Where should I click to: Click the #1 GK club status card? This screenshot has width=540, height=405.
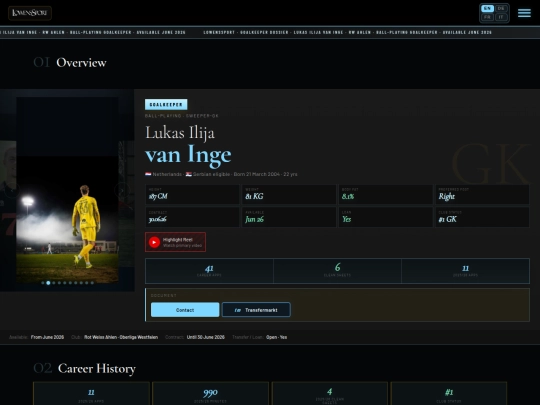[x=482, y=217]
